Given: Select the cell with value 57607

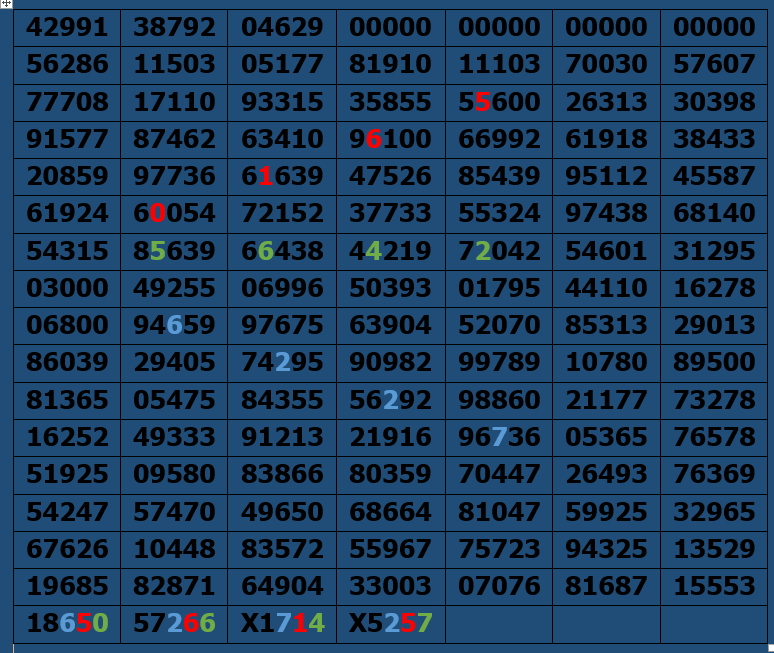Looking at the screenshot, I should 714,65.
